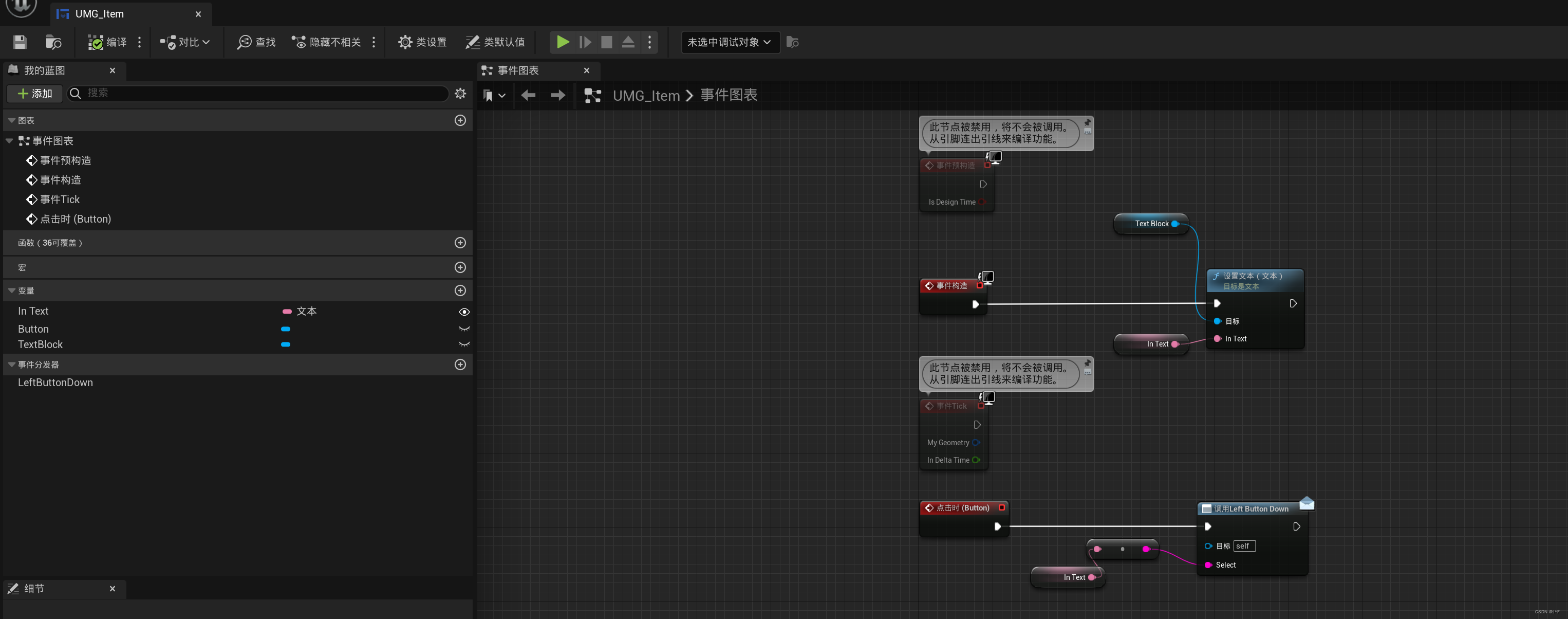Open 类默认值 class defaults
1568x619 pixels.
pyautogui.click(x=495, y=42)
